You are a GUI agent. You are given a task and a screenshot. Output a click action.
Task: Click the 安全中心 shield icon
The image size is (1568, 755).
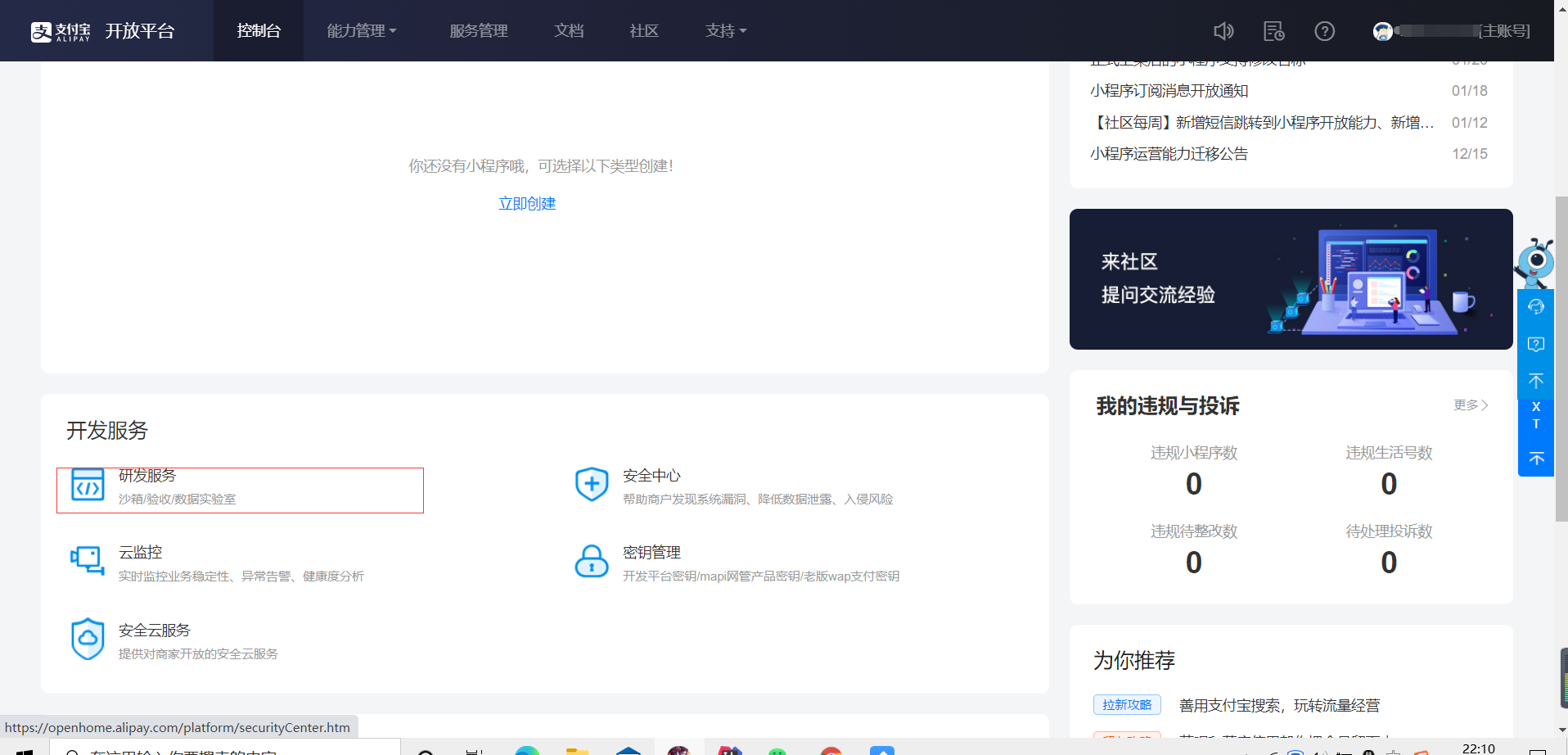pyautogui.click(x=592, y=483)
